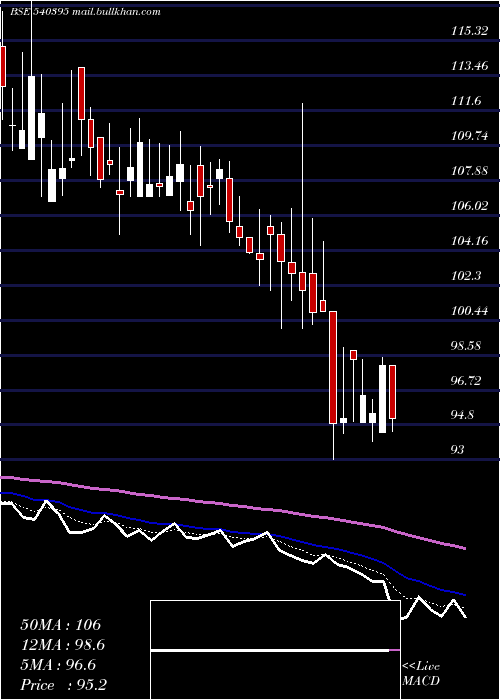The width and height of the screenshot is (500, 700).
Task: Click the 107.88 price axis label
Action: (469, 171)
